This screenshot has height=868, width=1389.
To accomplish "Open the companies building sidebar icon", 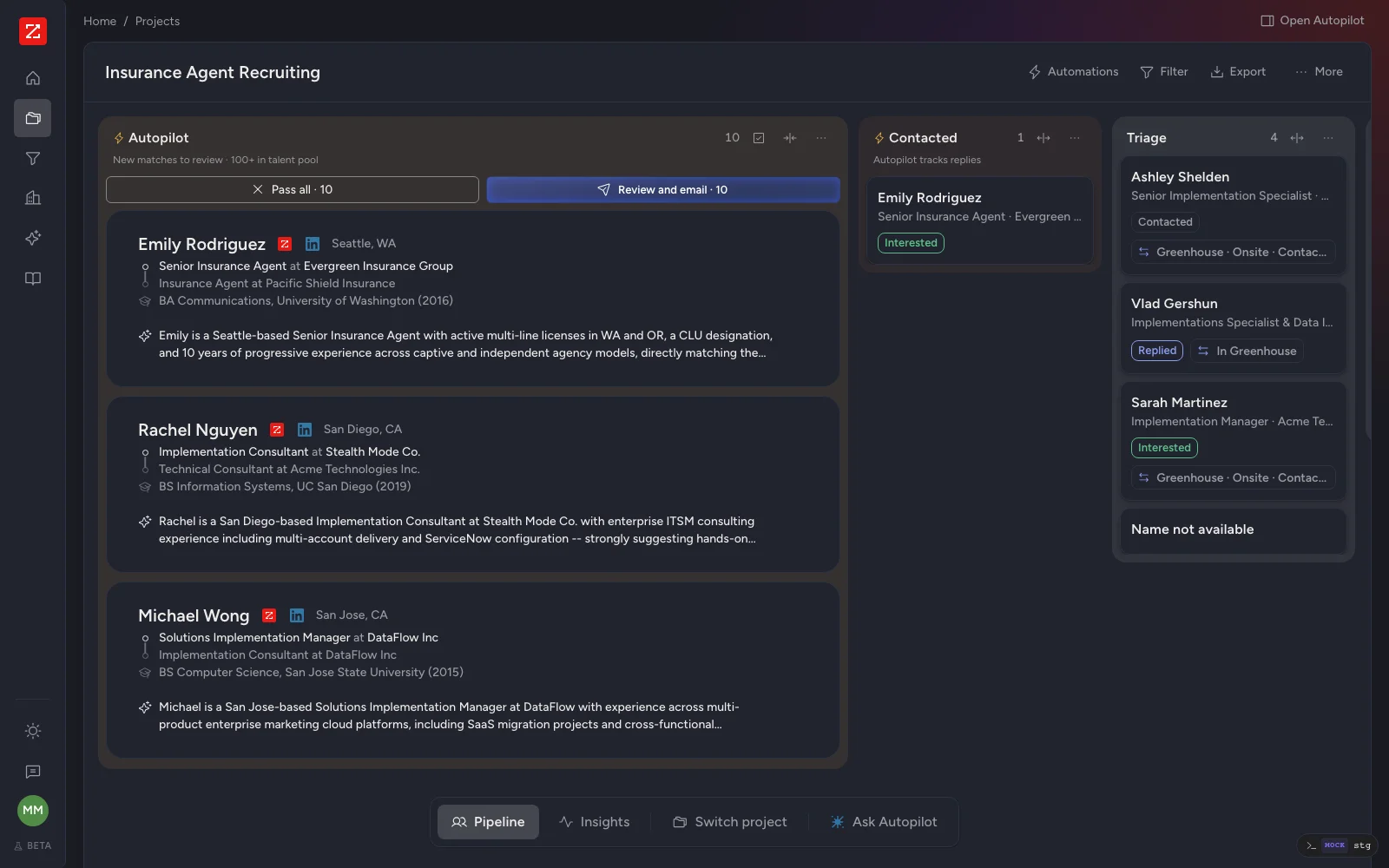I will tap(33, 198).
